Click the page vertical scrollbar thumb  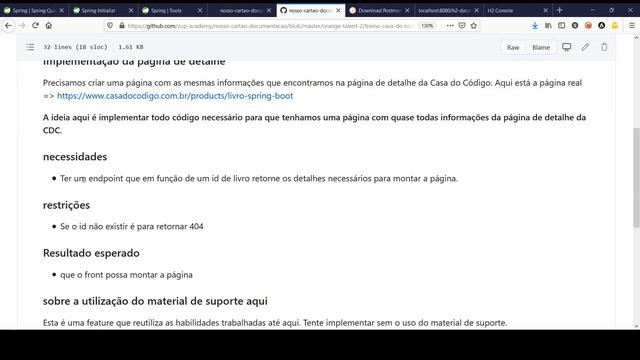click(636, 178)
